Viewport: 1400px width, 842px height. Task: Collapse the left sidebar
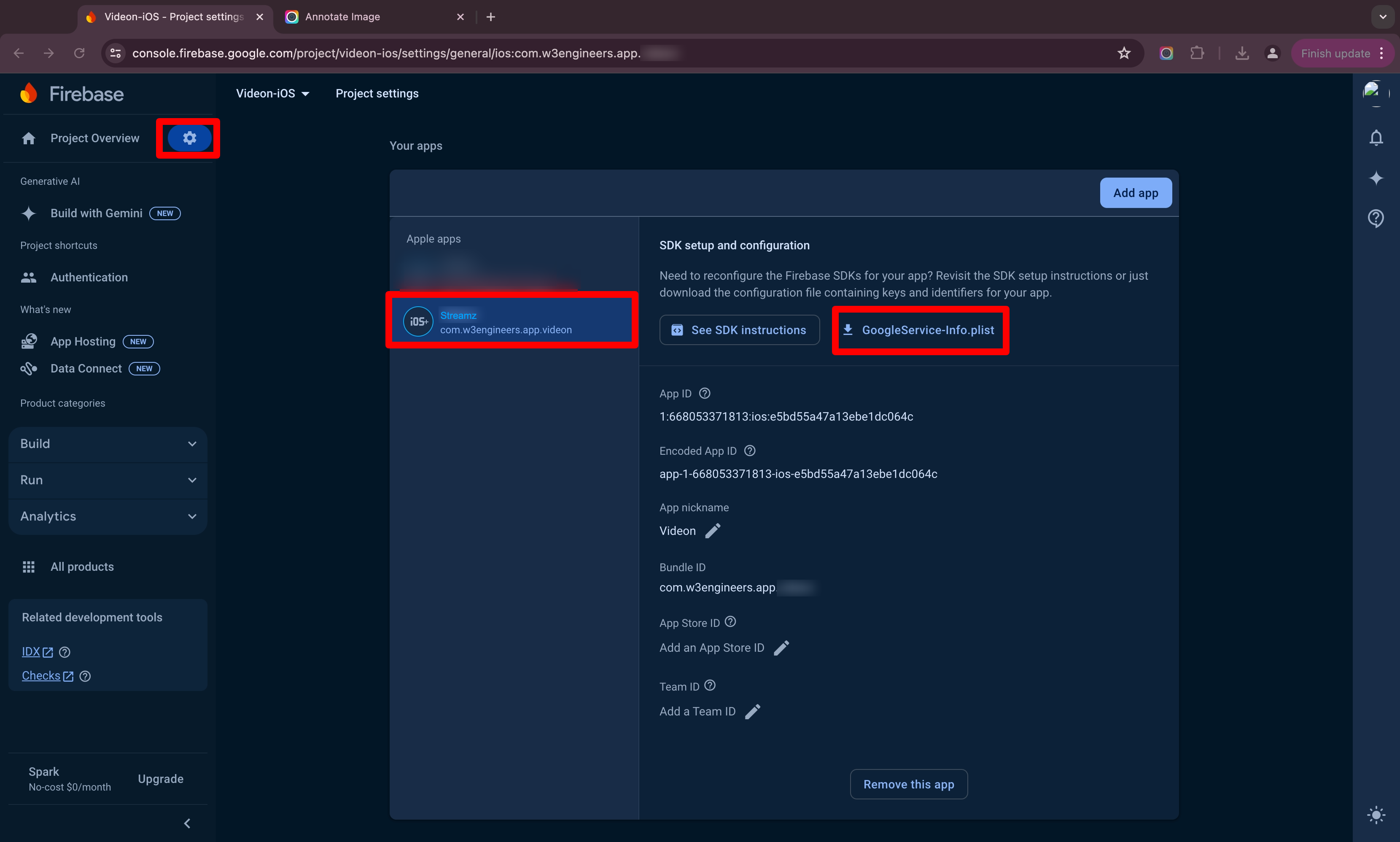coord(187,823)
